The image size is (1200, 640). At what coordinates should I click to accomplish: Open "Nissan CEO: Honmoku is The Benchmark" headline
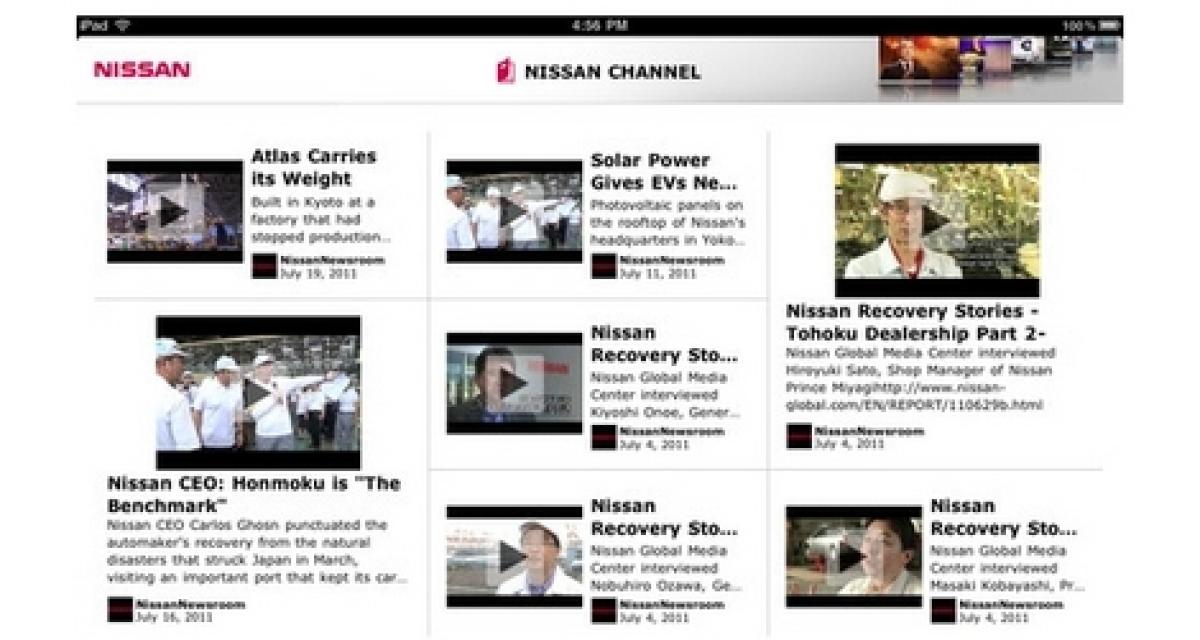click(253, 494)
